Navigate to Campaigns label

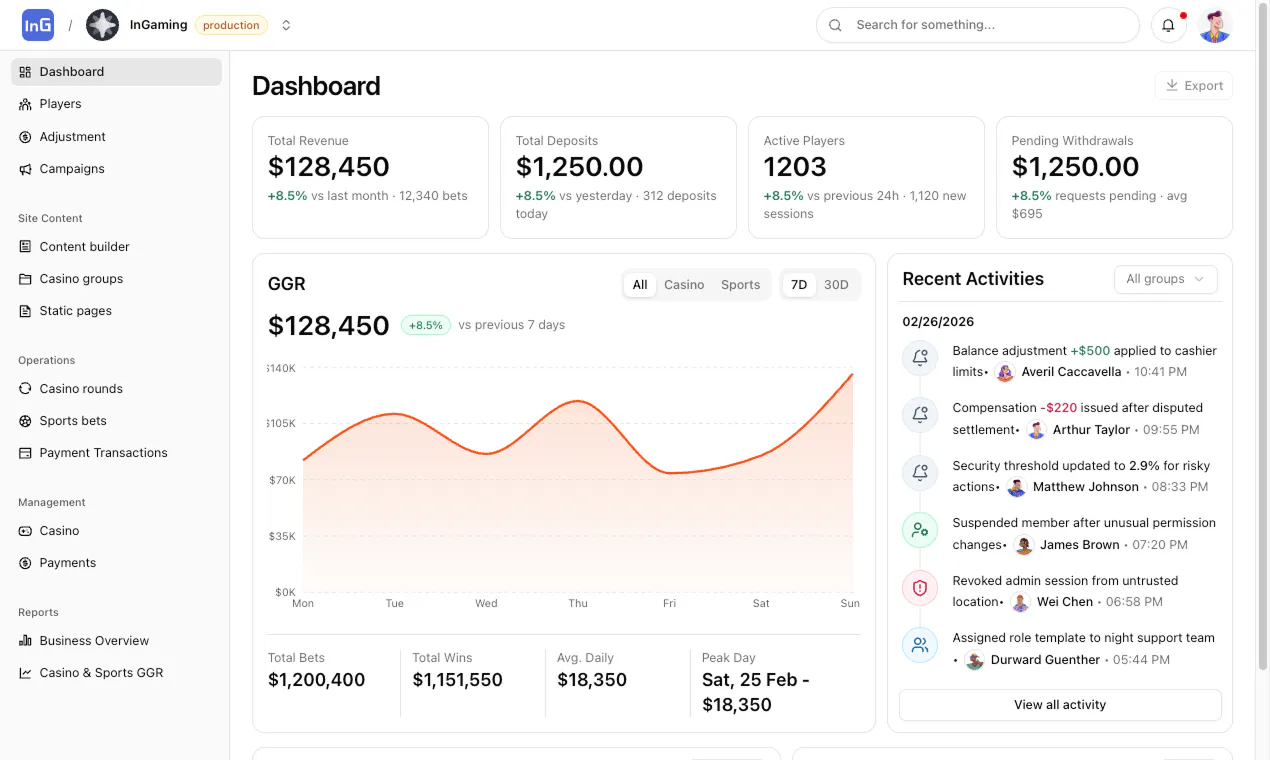tap(72, 169)
